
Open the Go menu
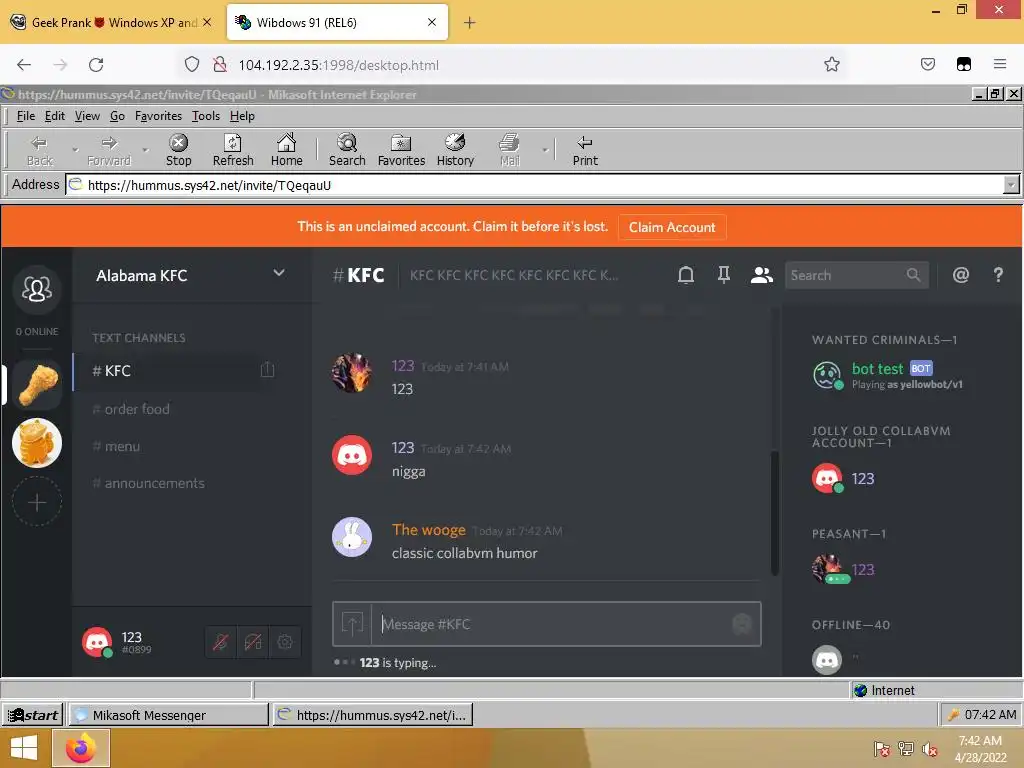(x=117, y=116)
